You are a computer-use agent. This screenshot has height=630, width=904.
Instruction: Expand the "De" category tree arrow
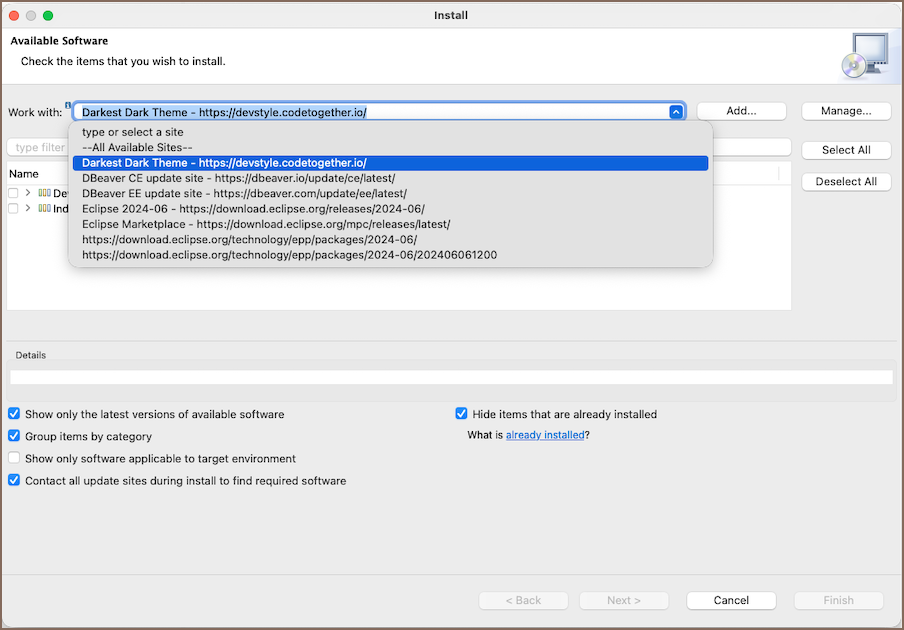28,193
